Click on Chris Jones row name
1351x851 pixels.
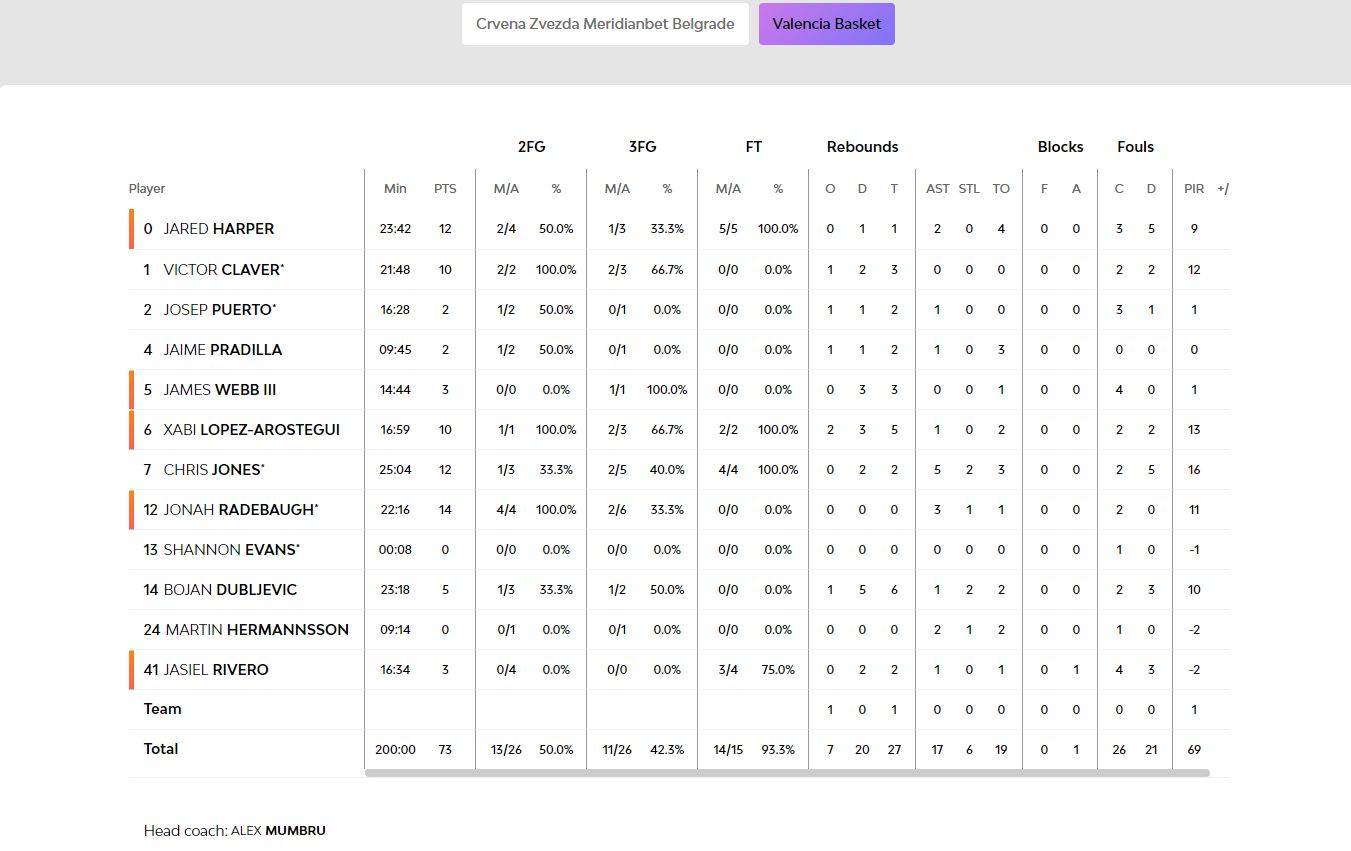tap(212, 469)
